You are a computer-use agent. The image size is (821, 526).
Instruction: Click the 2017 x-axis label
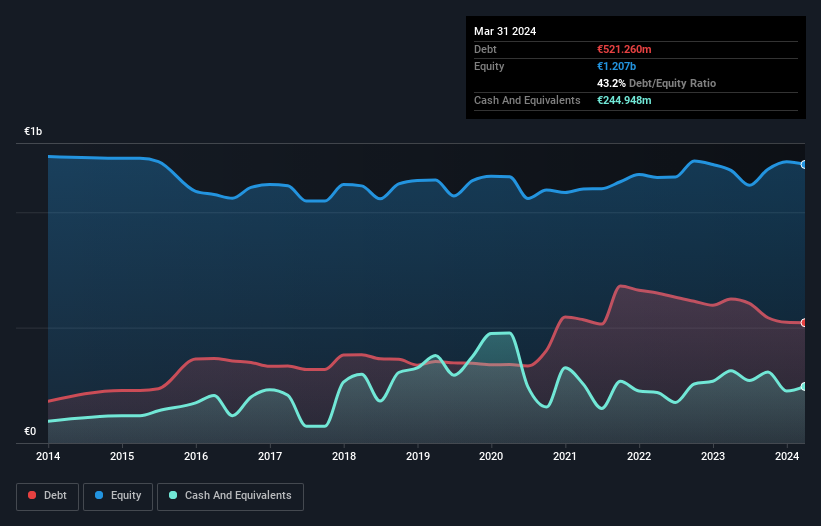click(270, 456)
